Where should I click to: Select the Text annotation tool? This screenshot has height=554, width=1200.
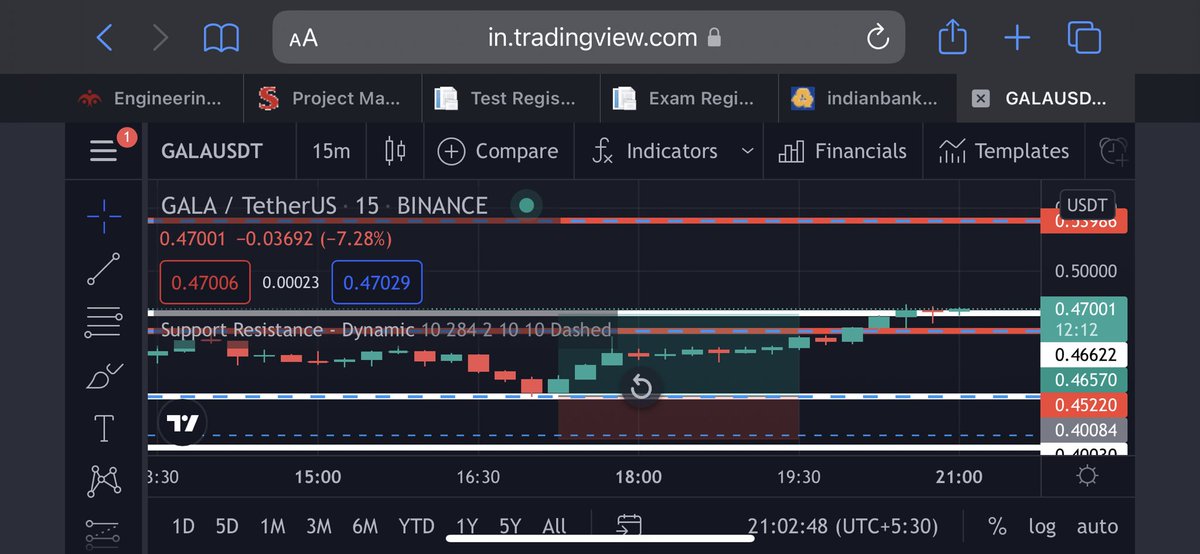click(x=104, y=429)
